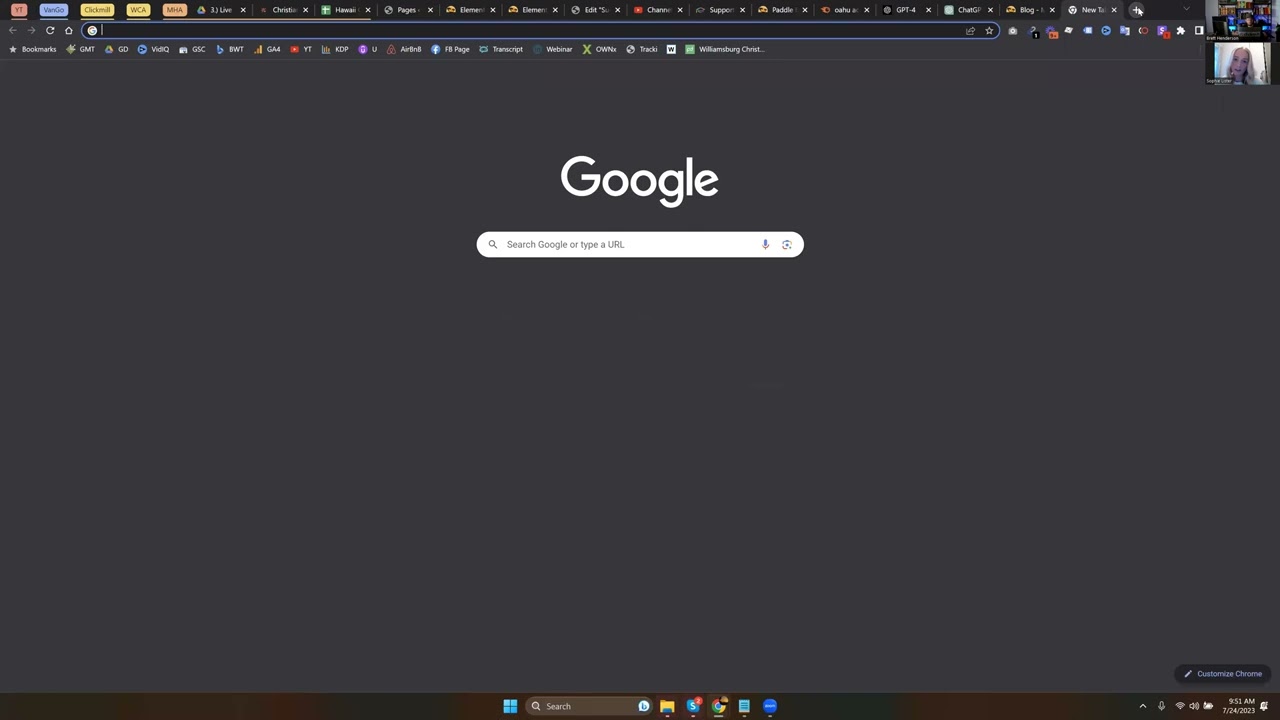Open the Skype taskbar icon
This screenshot has height=720, width=1280.
tap(693, 706)
